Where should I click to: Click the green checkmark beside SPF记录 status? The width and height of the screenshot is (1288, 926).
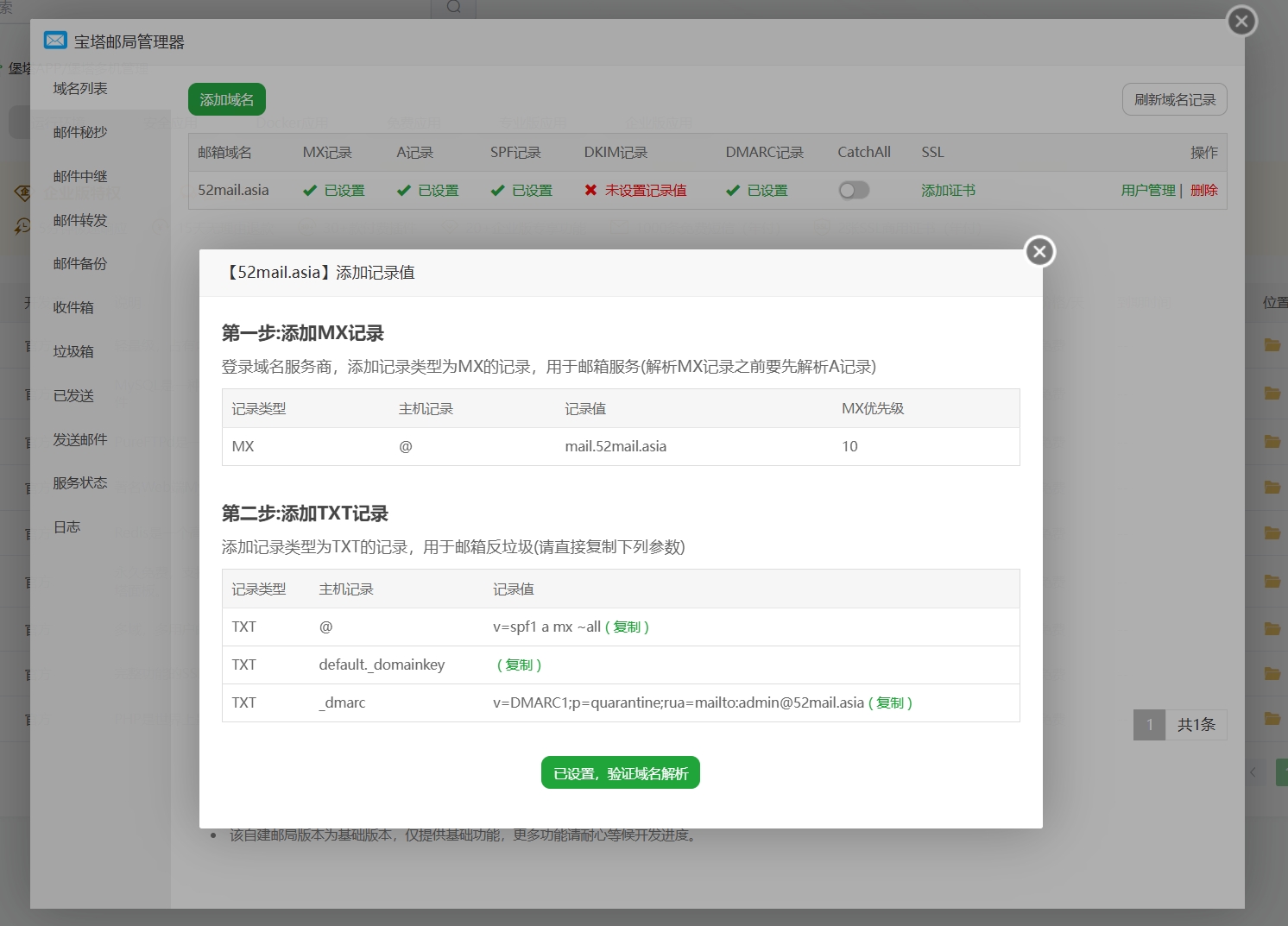497,190
